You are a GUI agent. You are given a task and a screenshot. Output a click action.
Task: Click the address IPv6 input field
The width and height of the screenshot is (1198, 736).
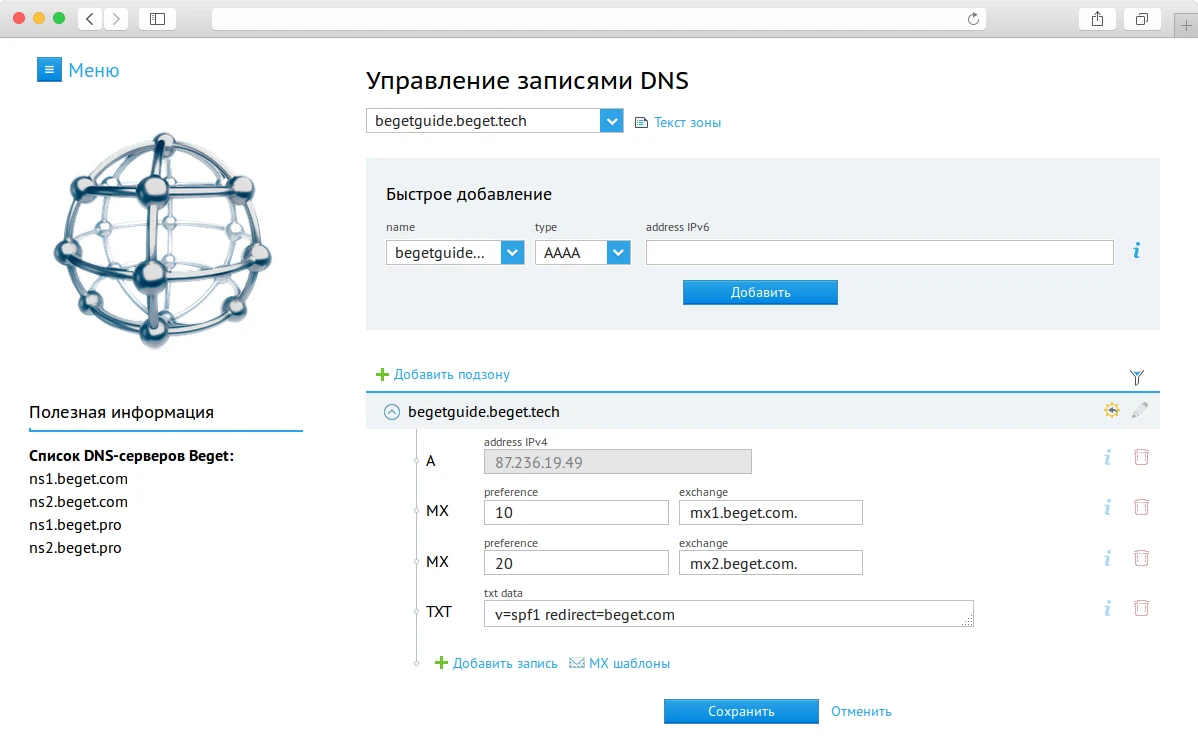coord(878,252)
